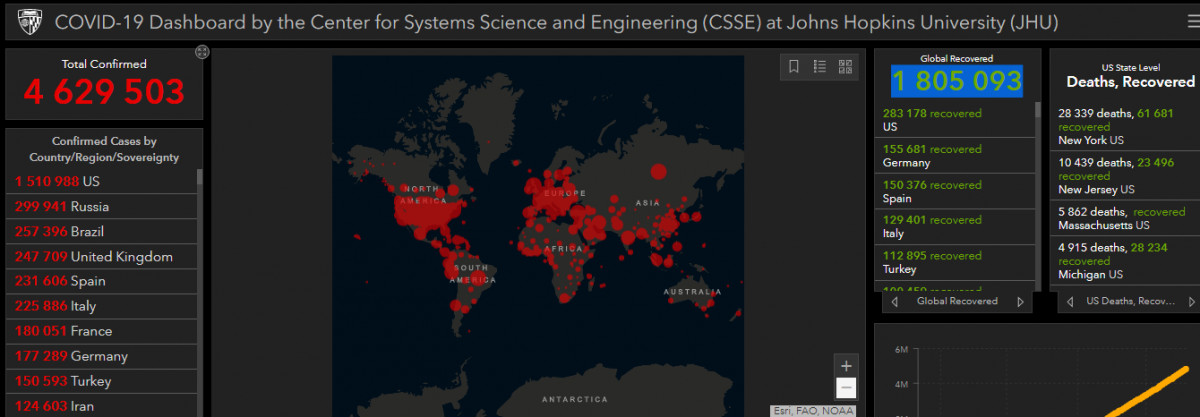Screen dimensions: 1200x417
Task: Select New York US deaths row
Action: (x=1125, y=127)
